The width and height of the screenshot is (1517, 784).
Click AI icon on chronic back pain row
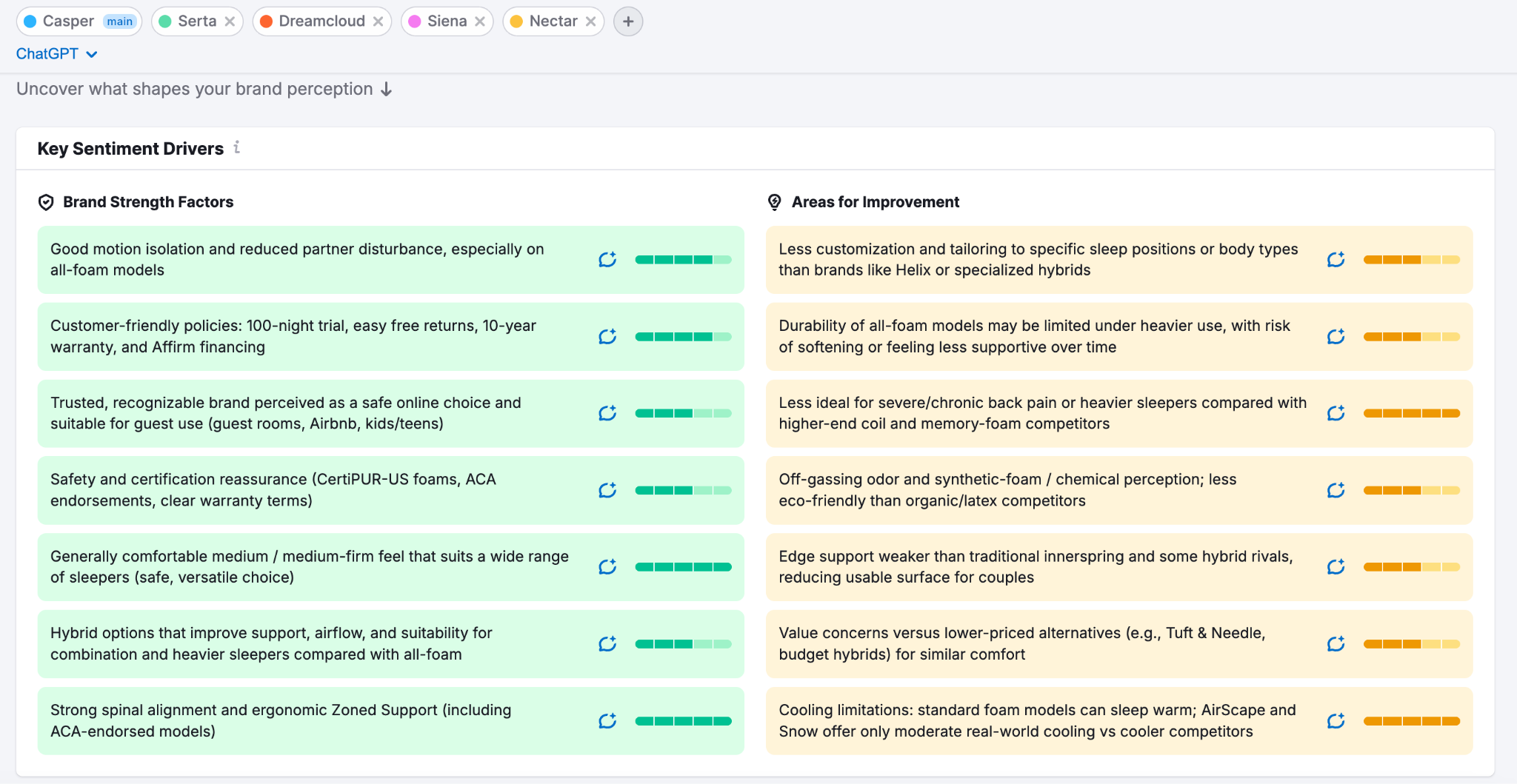(1336, 413)
